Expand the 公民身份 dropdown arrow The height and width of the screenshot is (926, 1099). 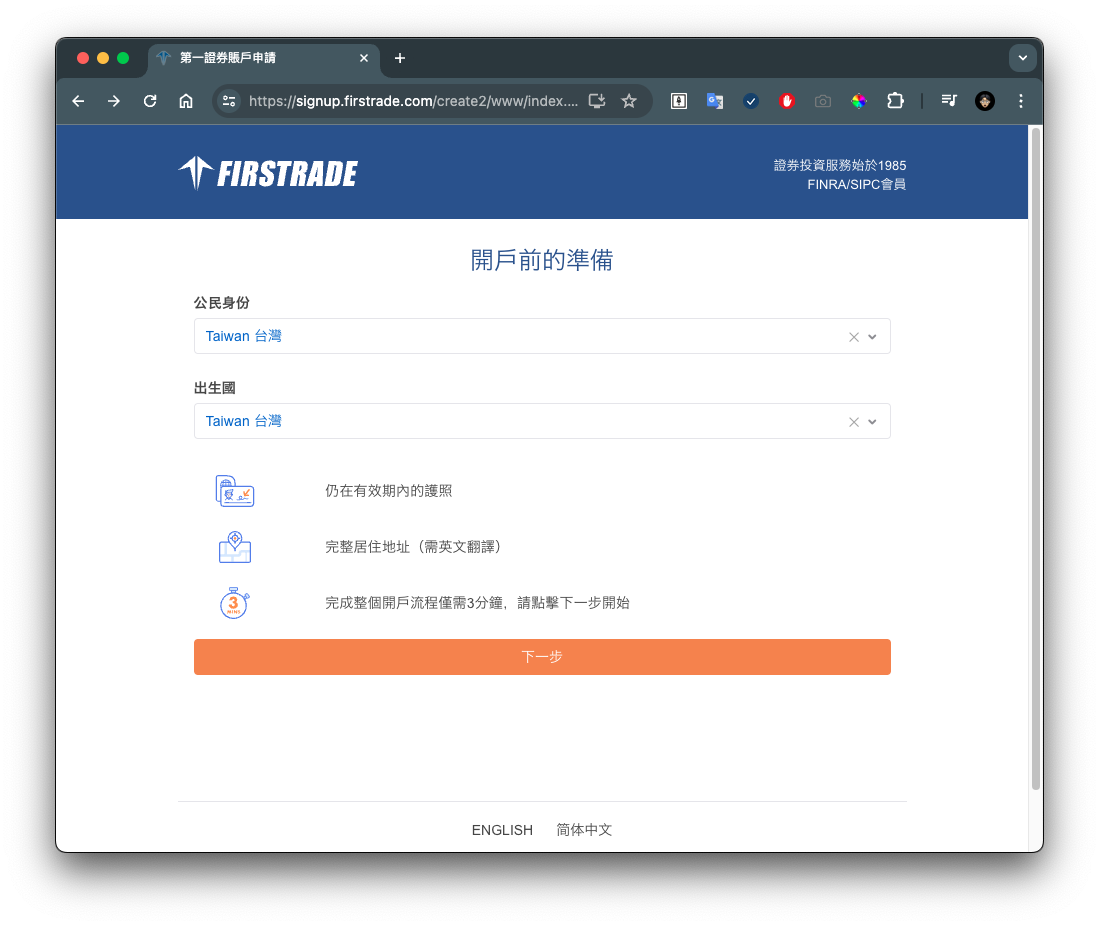point(873,337)
